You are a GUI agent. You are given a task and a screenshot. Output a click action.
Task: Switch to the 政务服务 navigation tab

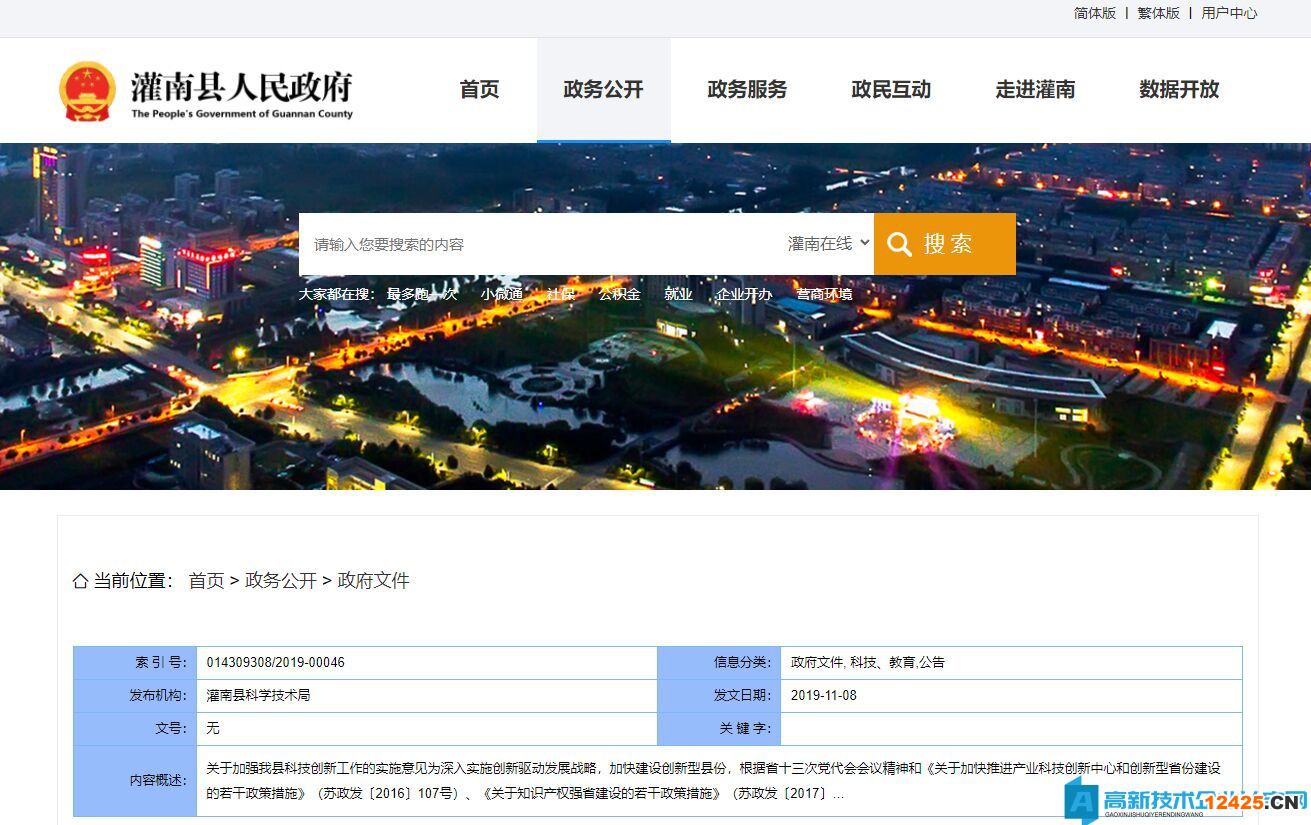[x=747, y=89]
